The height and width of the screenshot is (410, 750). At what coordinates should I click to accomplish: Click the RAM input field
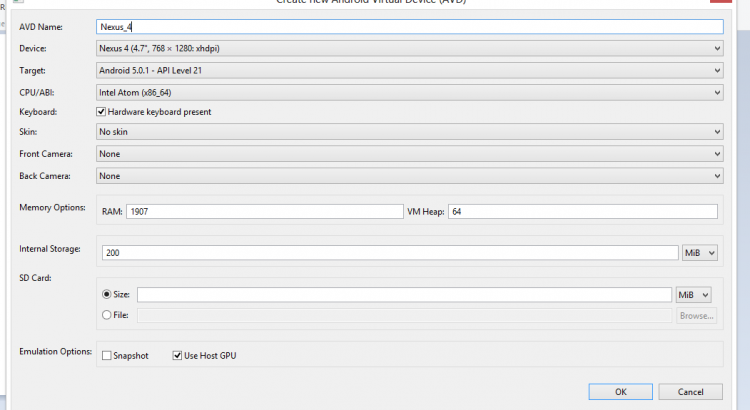tap(263, 211)
